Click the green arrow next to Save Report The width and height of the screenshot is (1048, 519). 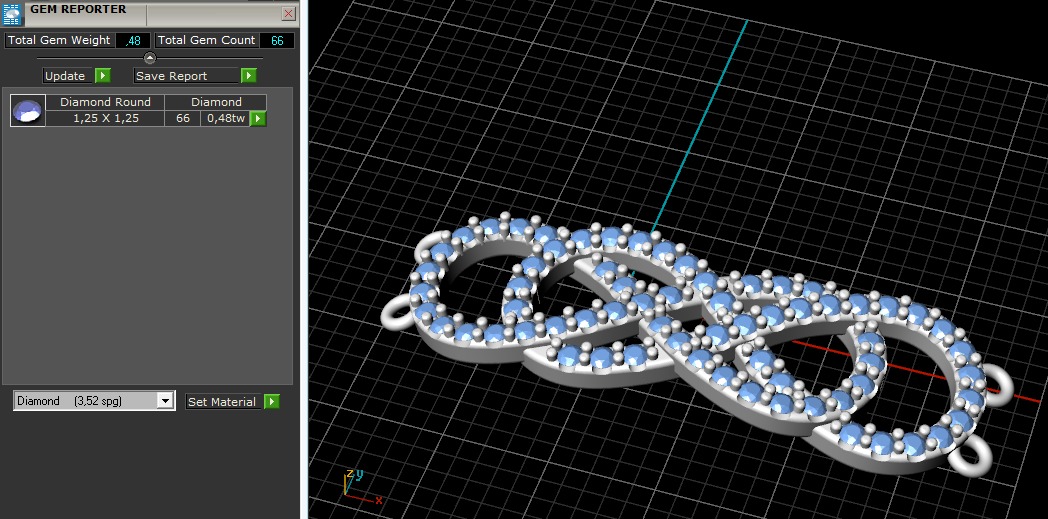coord(249,75)
